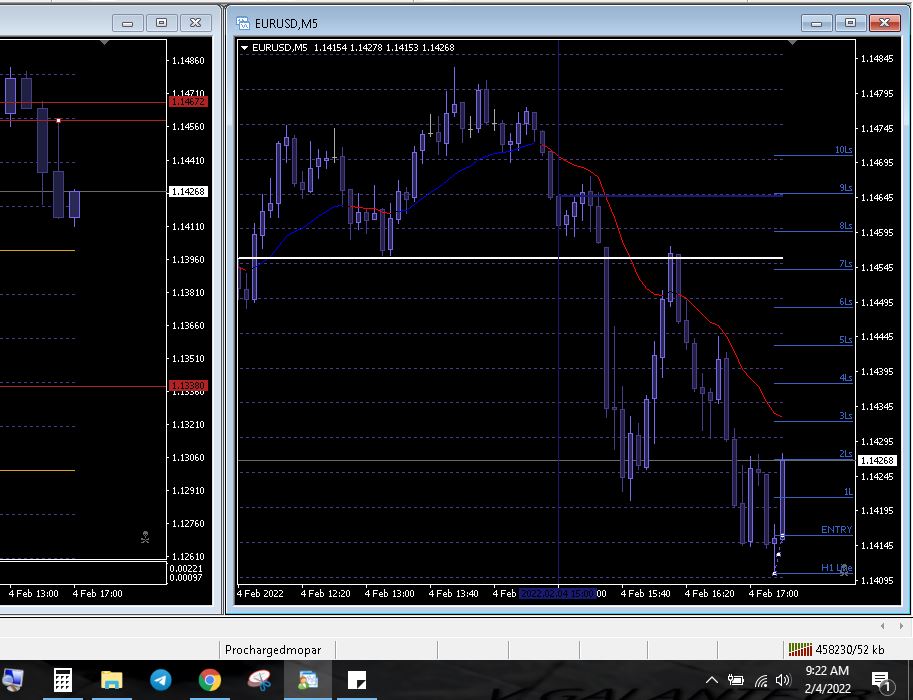Click the connection status bars icon
The width and height of the screenshot is (913, 700).
click(x=800, y=649)
